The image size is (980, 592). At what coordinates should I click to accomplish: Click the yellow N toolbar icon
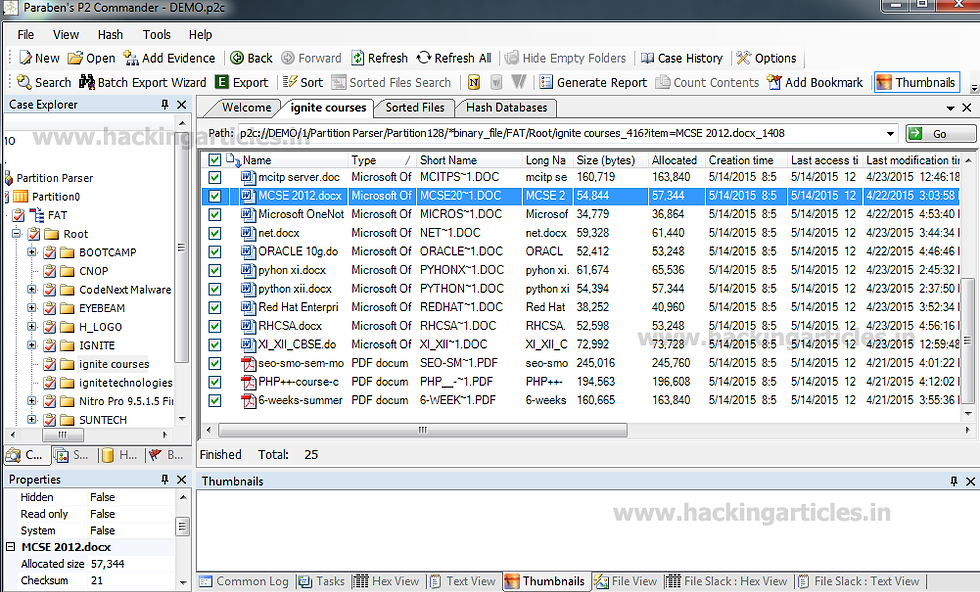[474, 83]
